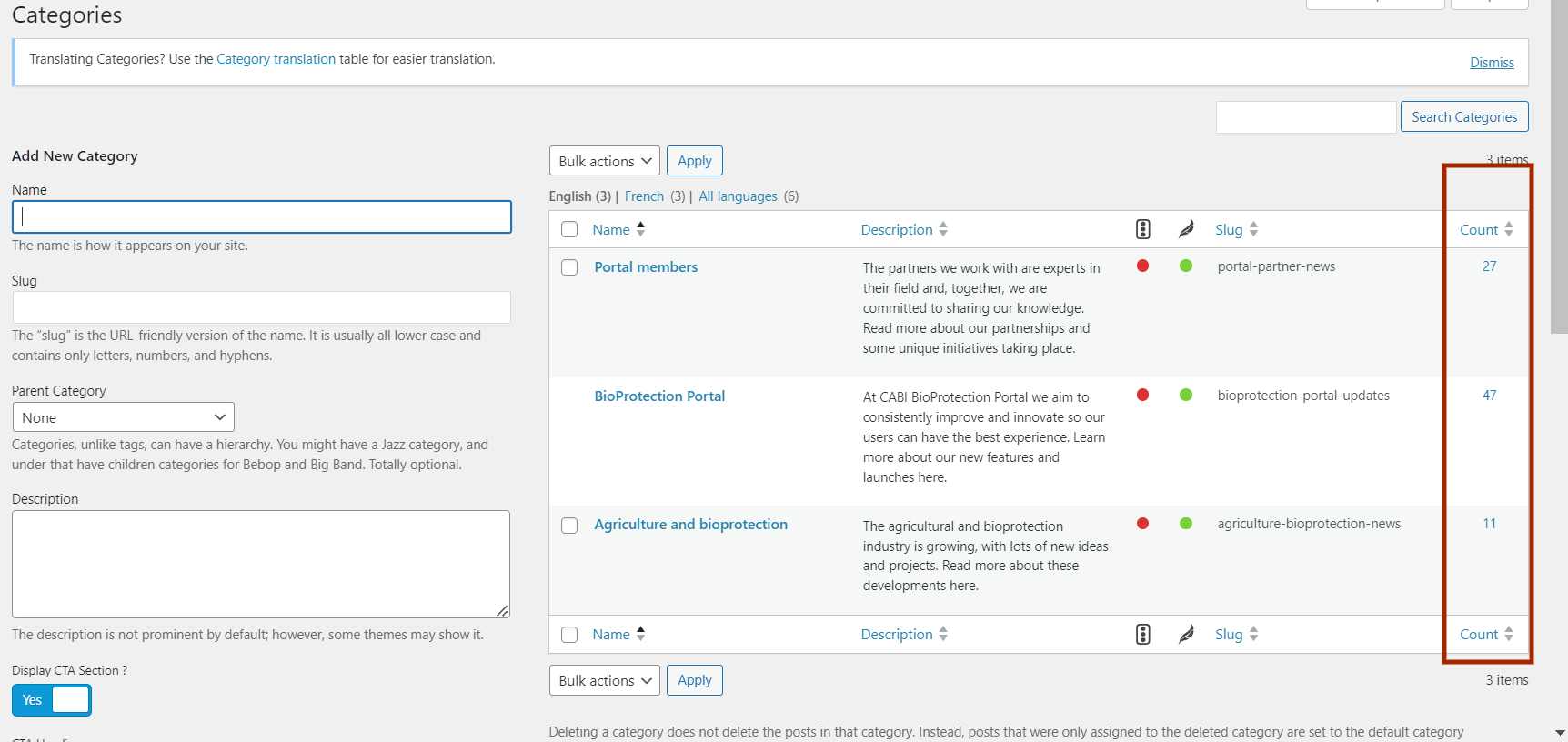Click footer Slug sort arrows
This screenshot has height=742, width=1568.
pyautogui.click(x=1253, y=634)
